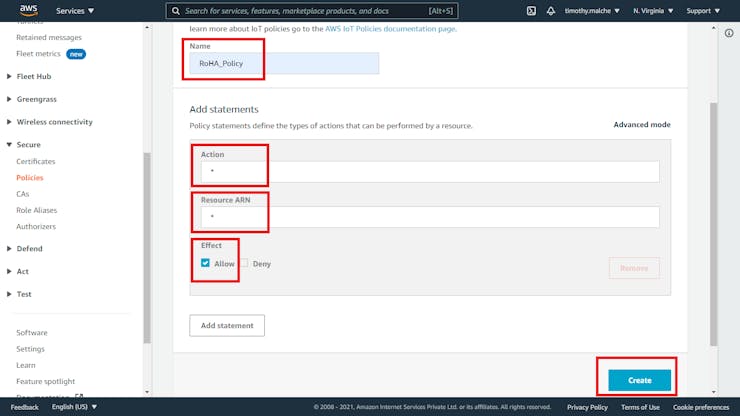The image size is (740, 416).
Task: Open the info panel icon at right
Action: [729, 33]
